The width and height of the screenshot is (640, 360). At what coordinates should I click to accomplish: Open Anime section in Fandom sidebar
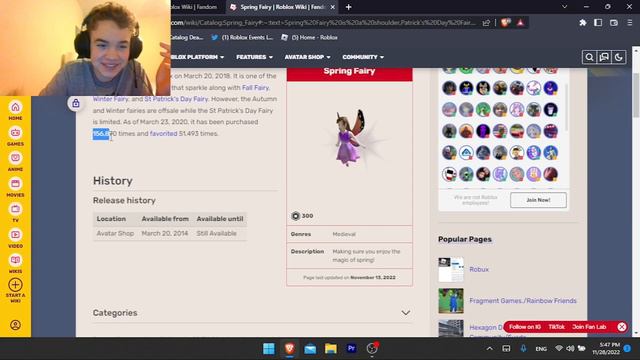pyautogui.click(x=15, y=162)
